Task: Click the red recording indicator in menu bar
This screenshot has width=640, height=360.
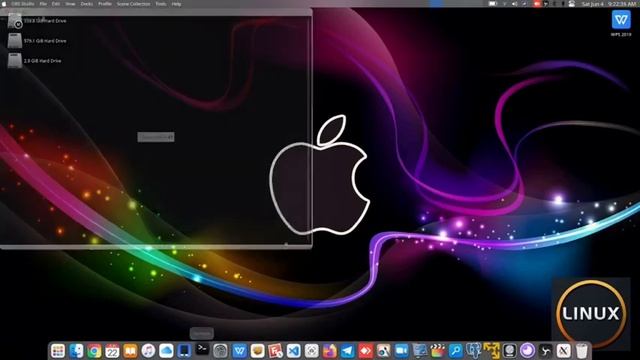Action: tap(537, 4)
